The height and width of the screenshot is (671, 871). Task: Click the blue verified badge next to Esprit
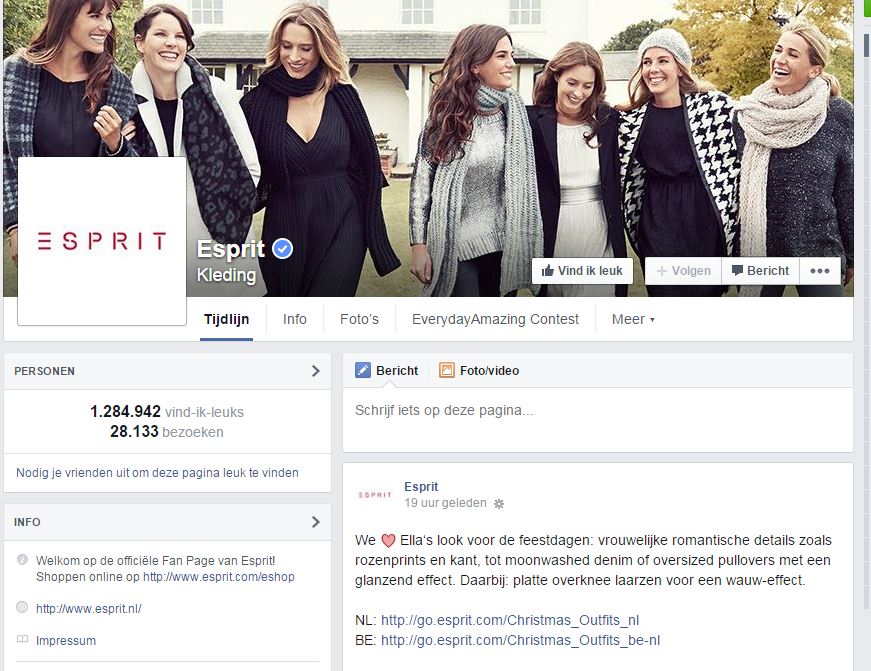coord(283,249)
